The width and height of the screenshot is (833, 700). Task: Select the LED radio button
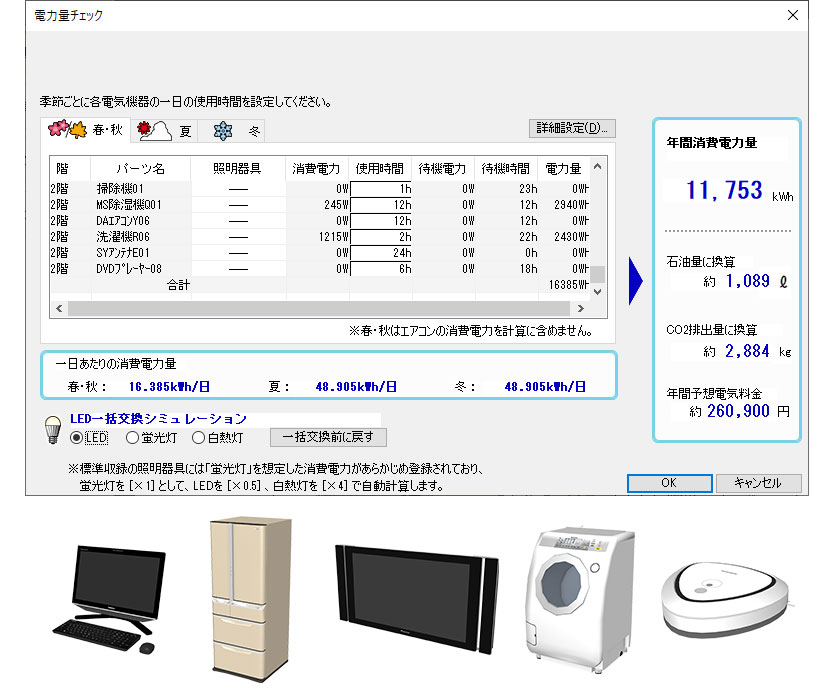[x=77, y=437]
